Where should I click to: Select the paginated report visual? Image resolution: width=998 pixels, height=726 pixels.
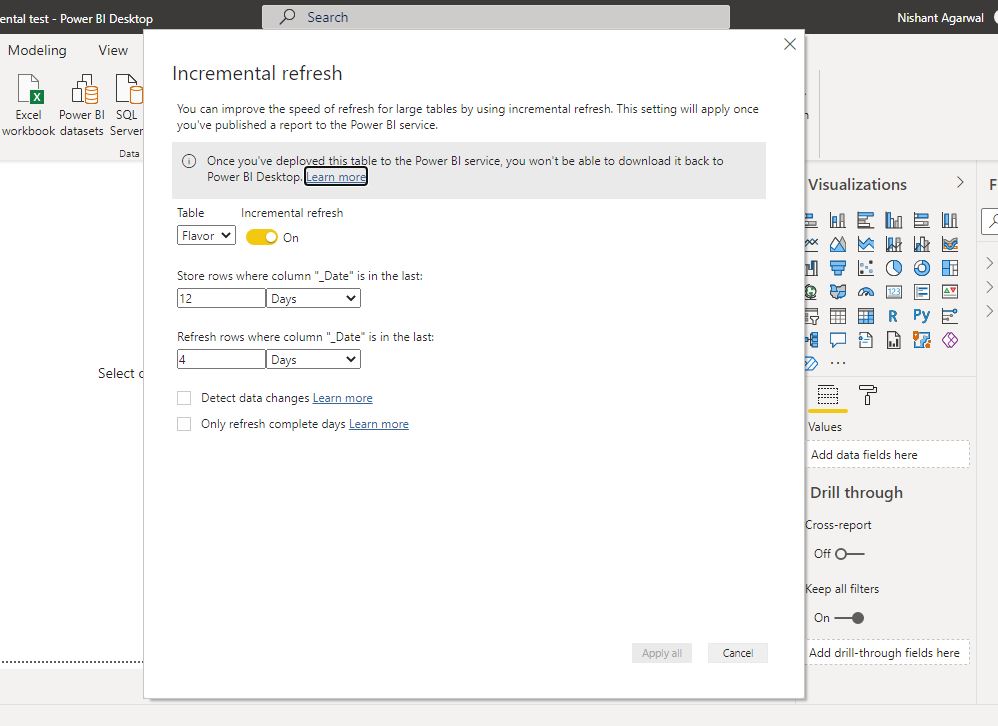click(894, 340)
